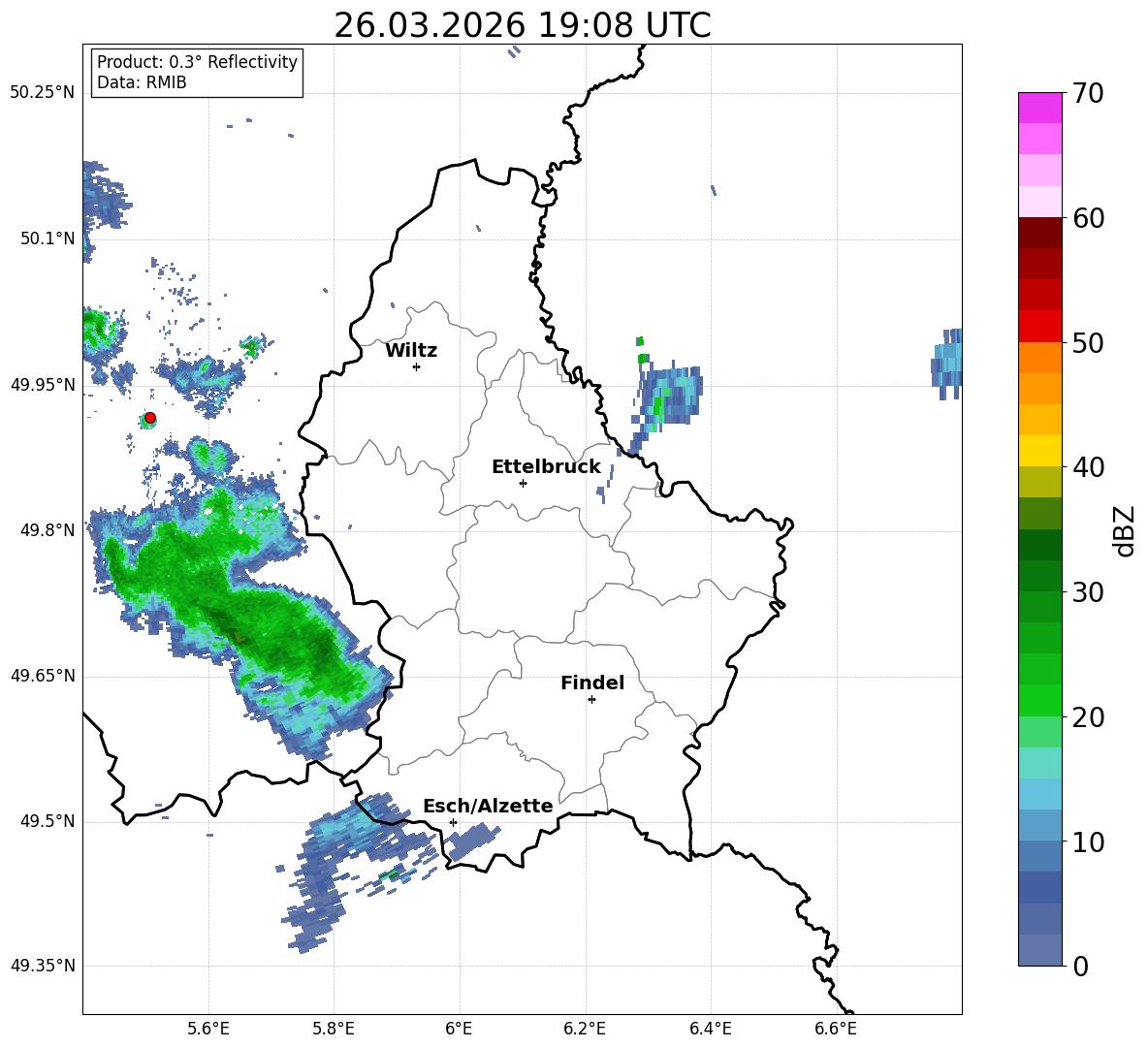Click the Findel cross marker

591,699
